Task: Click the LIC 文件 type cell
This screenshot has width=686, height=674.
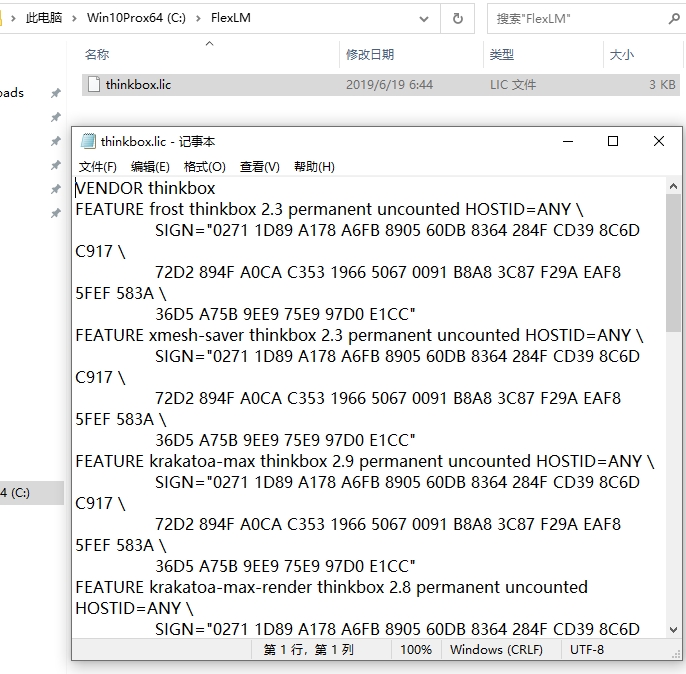Action: coord(513,84)
